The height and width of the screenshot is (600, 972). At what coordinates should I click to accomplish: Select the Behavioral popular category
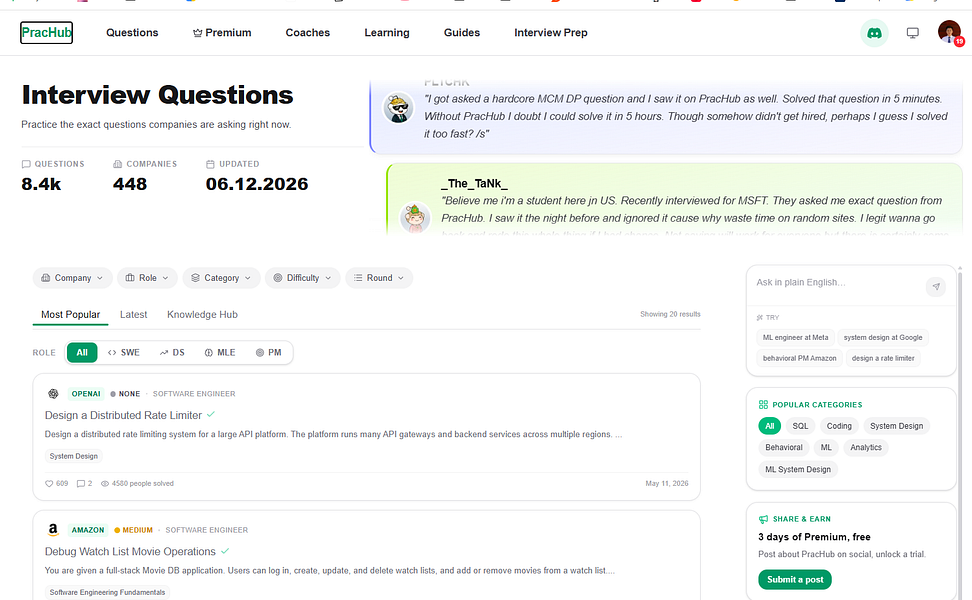pyautogui.click(x=784, y=448)
